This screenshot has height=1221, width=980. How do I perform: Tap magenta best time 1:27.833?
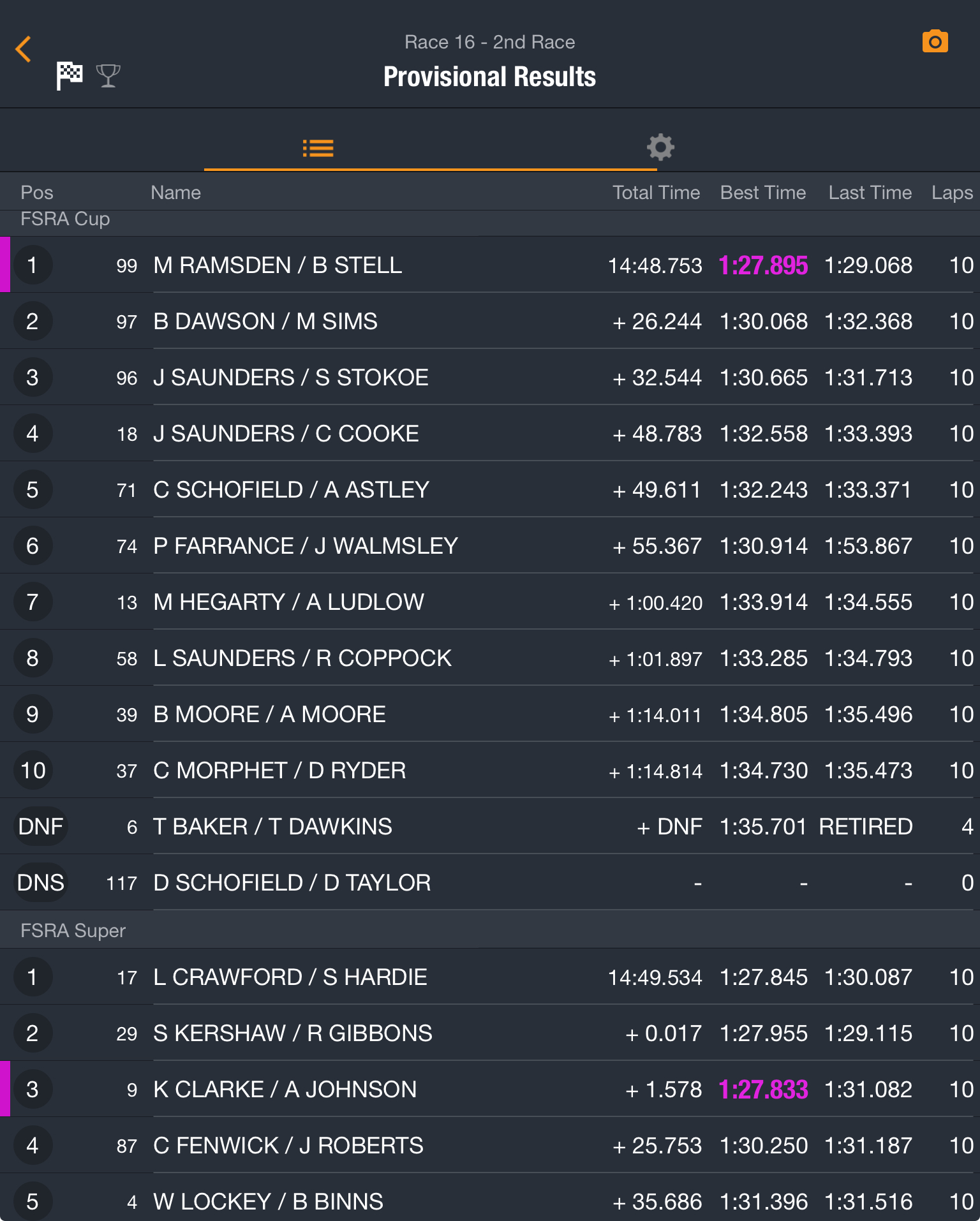click(763, 1090)
